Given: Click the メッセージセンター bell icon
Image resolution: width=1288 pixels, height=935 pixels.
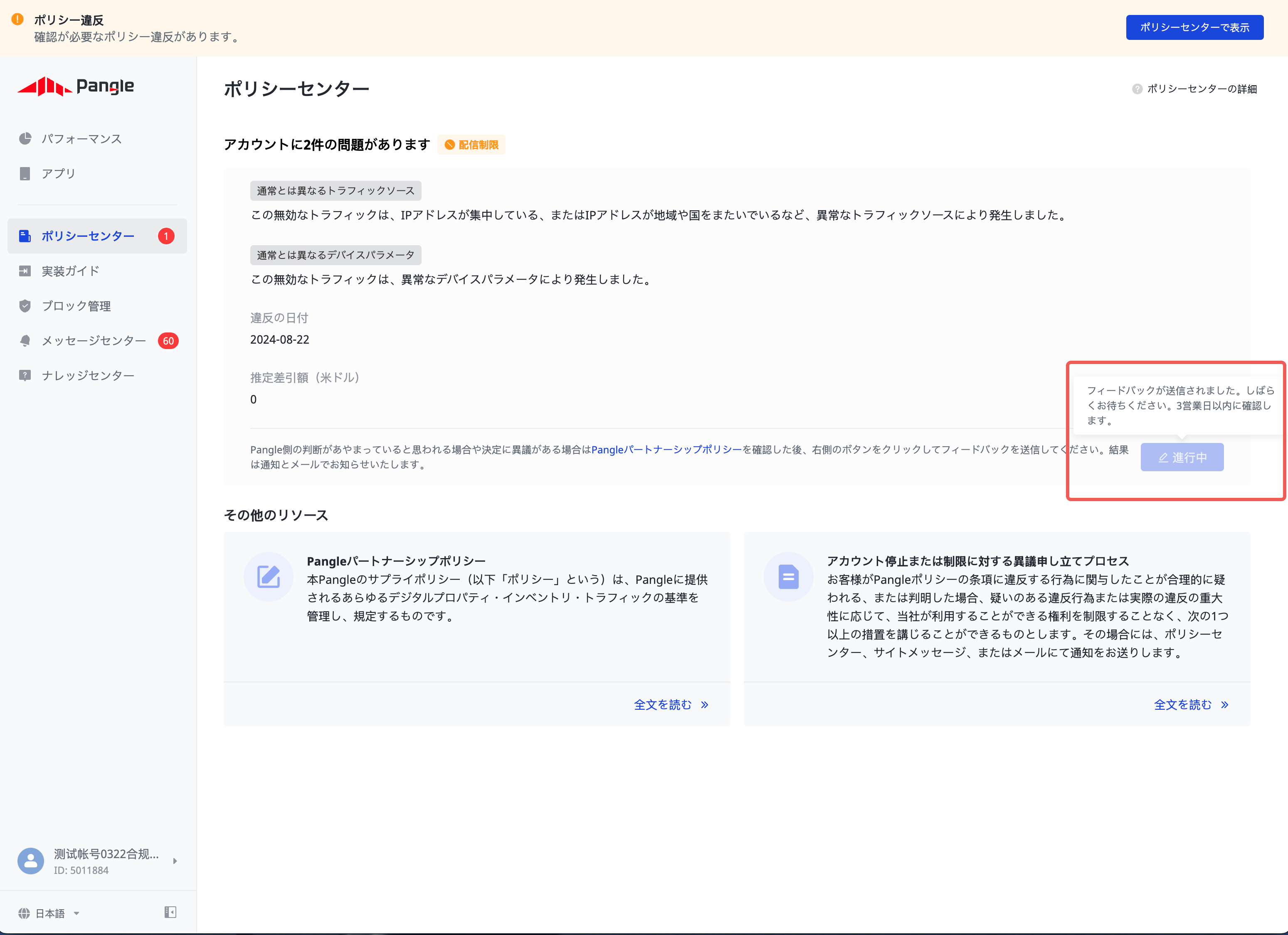Looking at the screenshot, I should [x=25, y=341].
